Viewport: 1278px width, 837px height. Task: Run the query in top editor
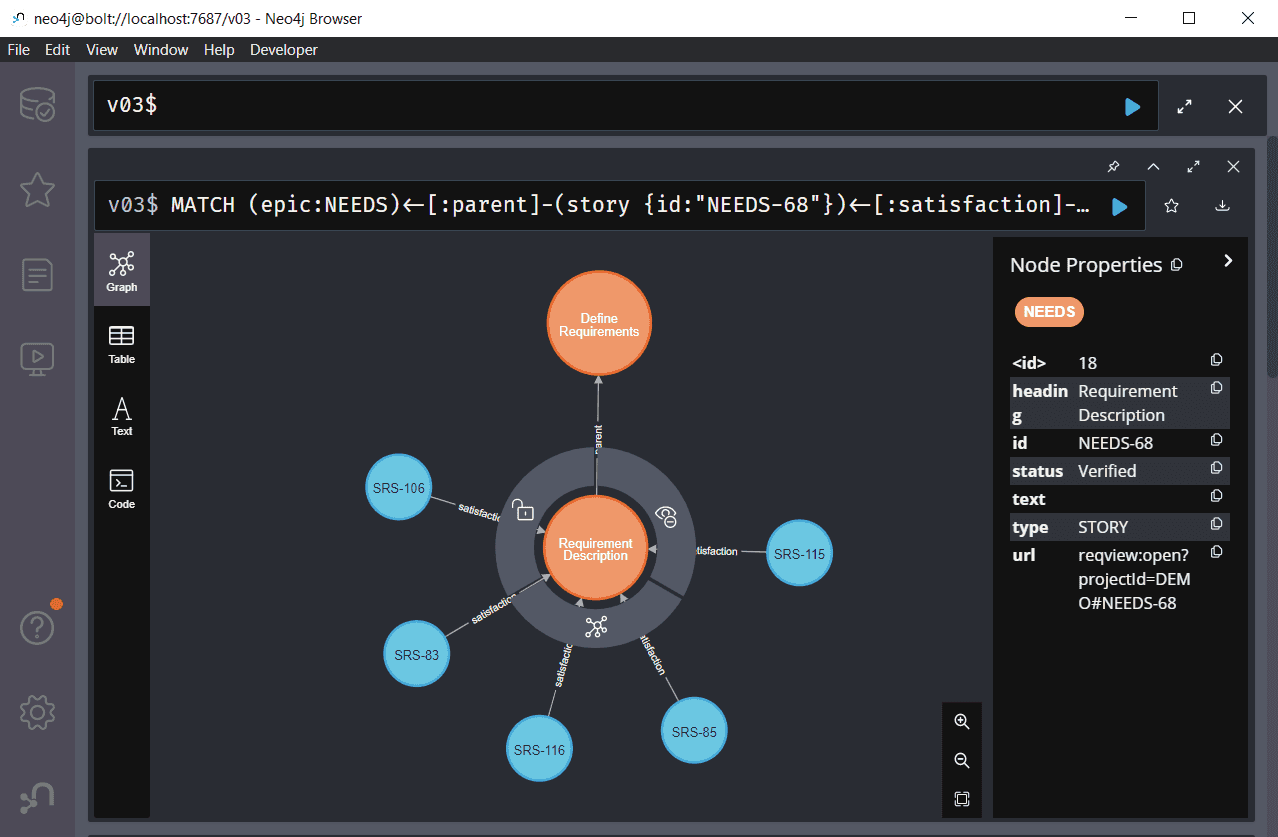pyautogui.click(x=1132, y=106)
